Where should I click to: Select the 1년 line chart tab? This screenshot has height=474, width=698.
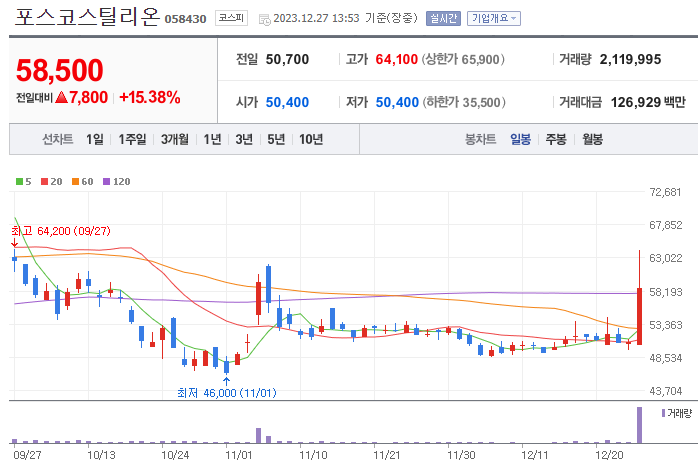pyautogui.click(x=212, y=139)
